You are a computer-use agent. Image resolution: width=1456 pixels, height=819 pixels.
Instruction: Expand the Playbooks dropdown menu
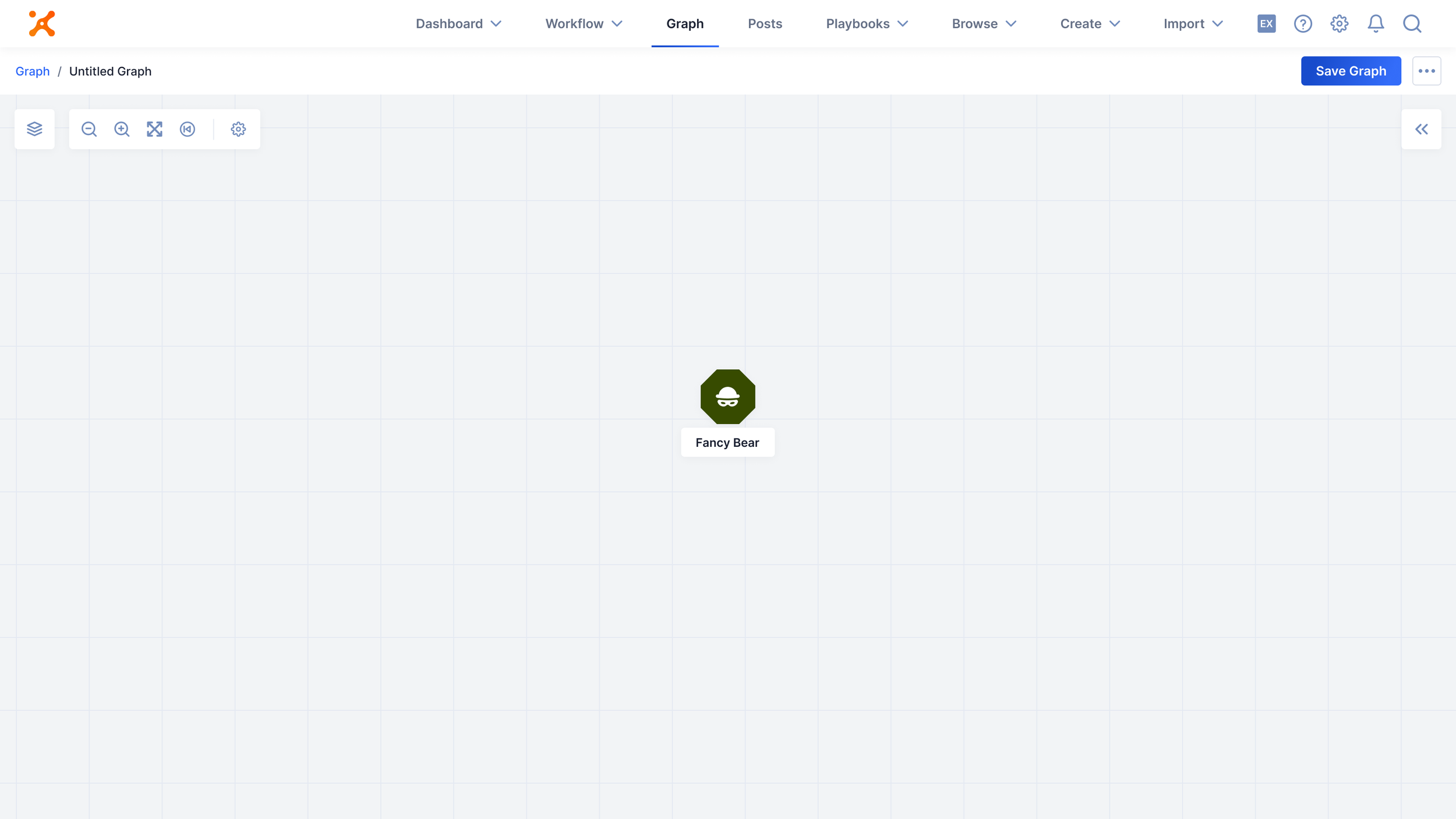pyautogui.click(x=867, y=24)
